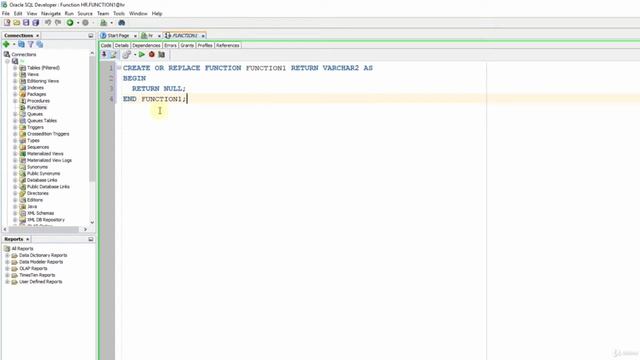Screen dimensions: 640x360
Task: Click Refresh icon in Connections panel
Action: [21, 44]
